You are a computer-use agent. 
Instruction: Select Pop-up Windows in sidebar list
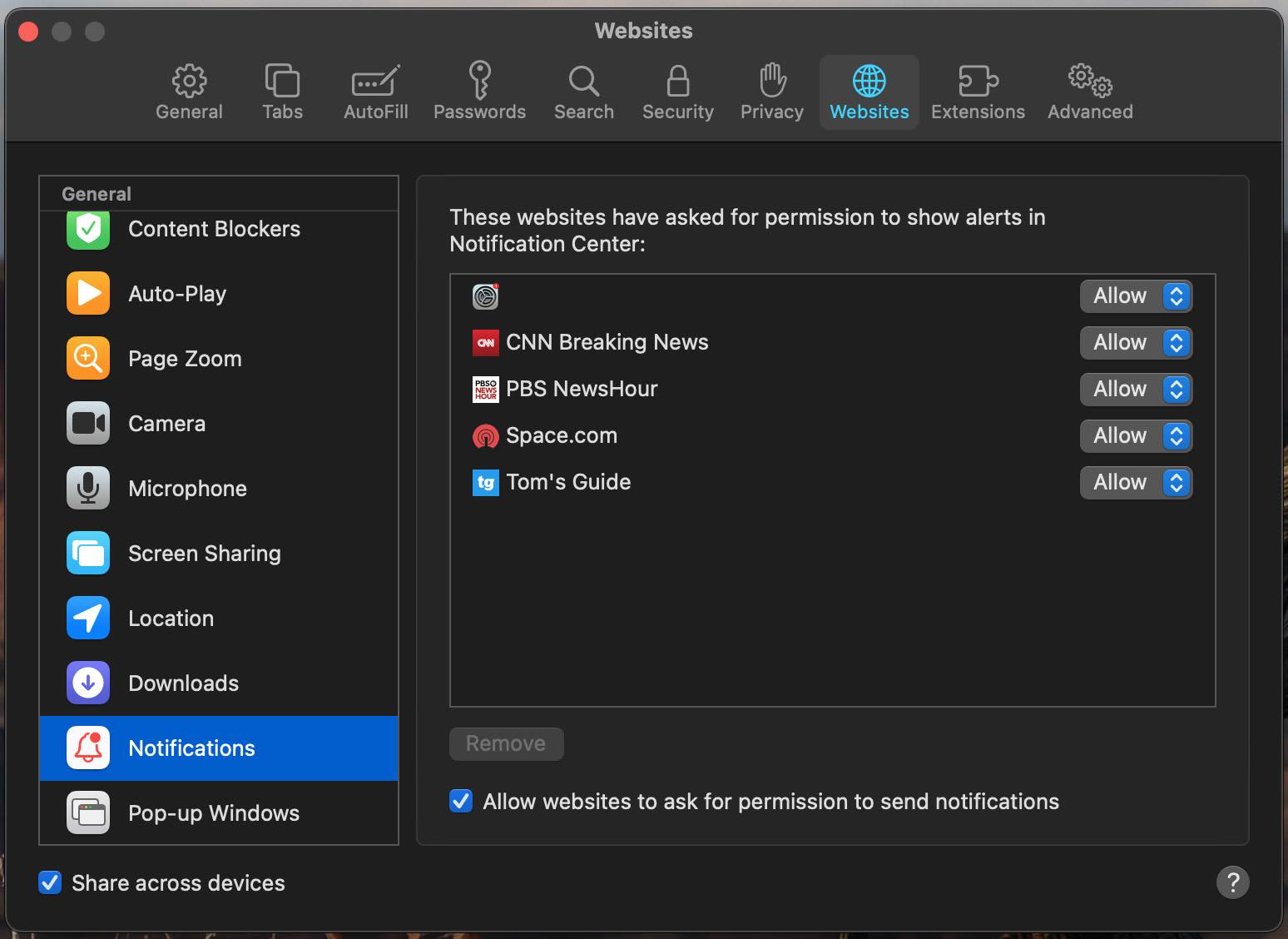coord(214,813)
